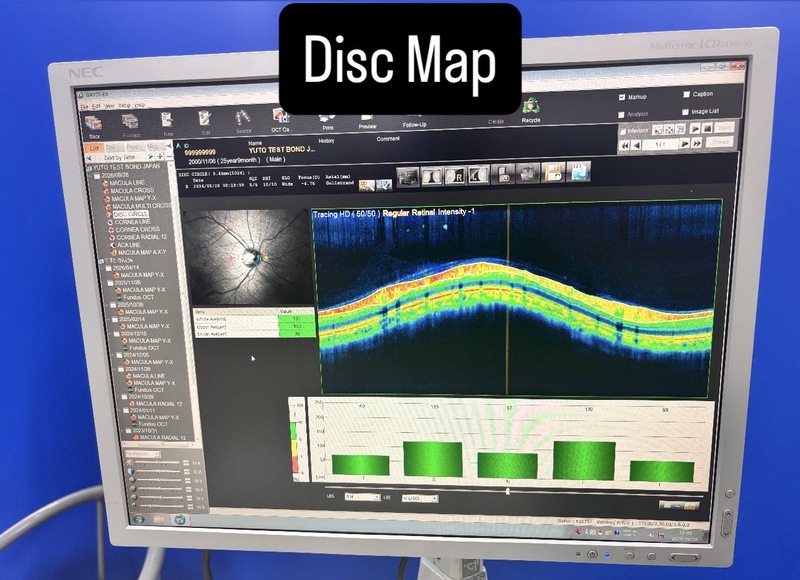Open the Setup menu

pos(124,105)
